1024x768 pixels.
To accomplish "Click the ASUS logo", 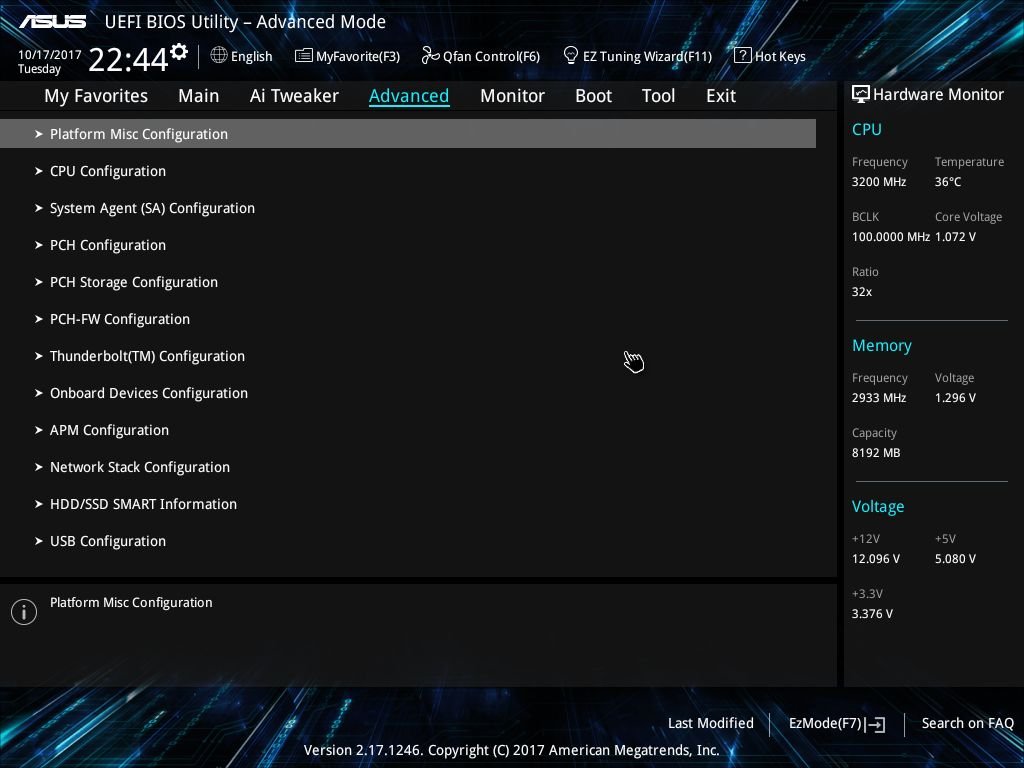I will point(52,22).
